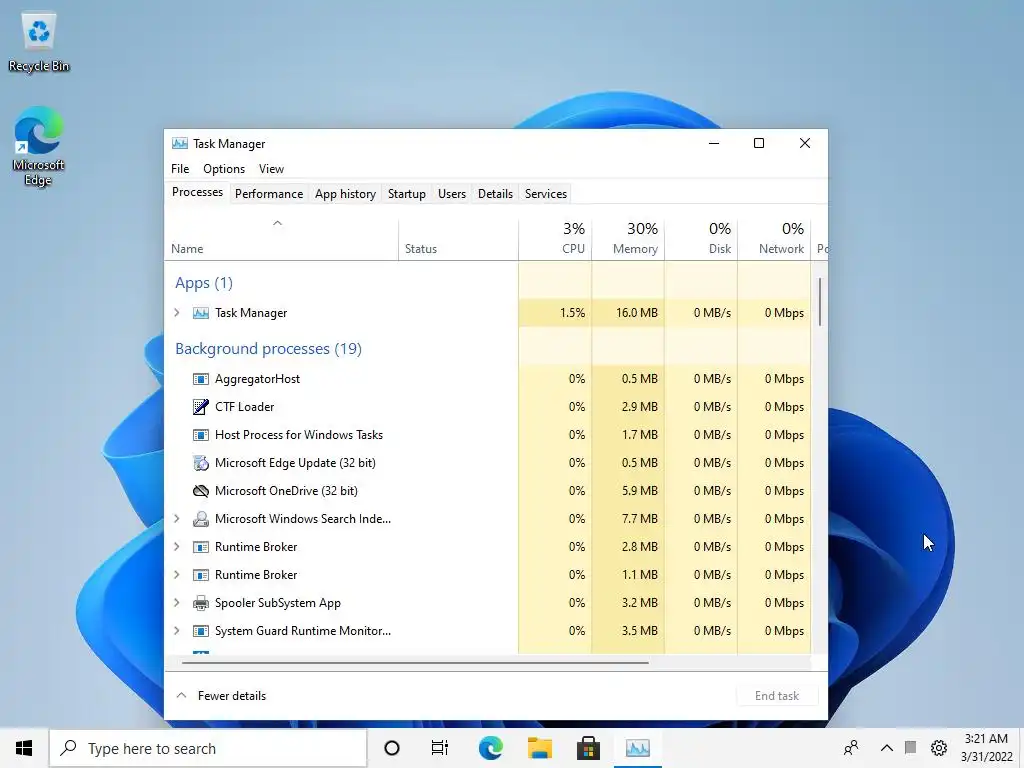Switch to the Startup tab
This screenshot has width=1024, height=768.
[x=406, y=194]
